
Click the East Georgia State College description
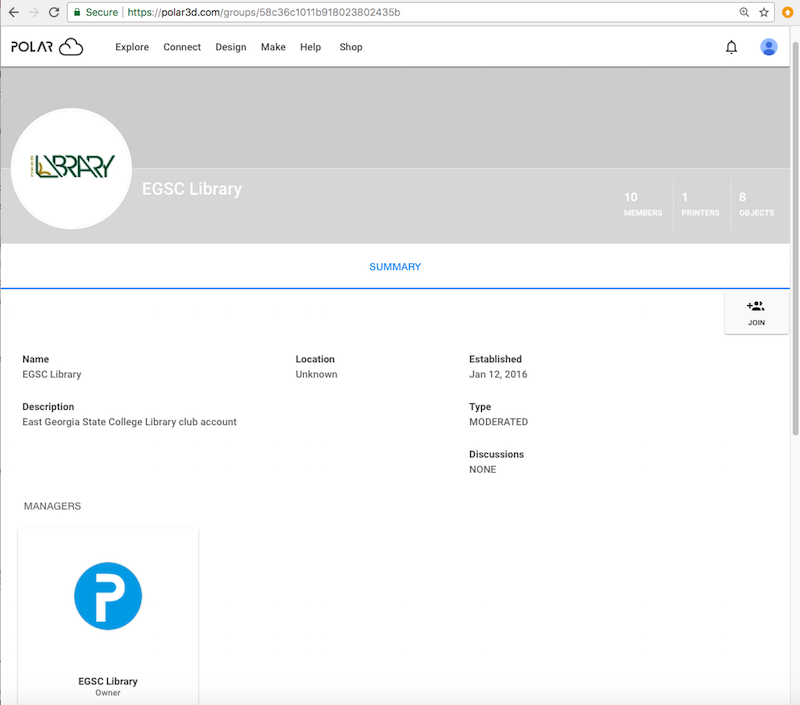[129, 422]
